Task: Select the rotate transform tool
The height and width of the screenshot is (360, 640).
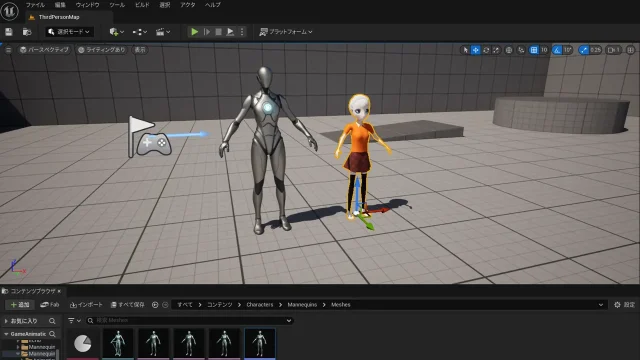Action: (486, 50)
